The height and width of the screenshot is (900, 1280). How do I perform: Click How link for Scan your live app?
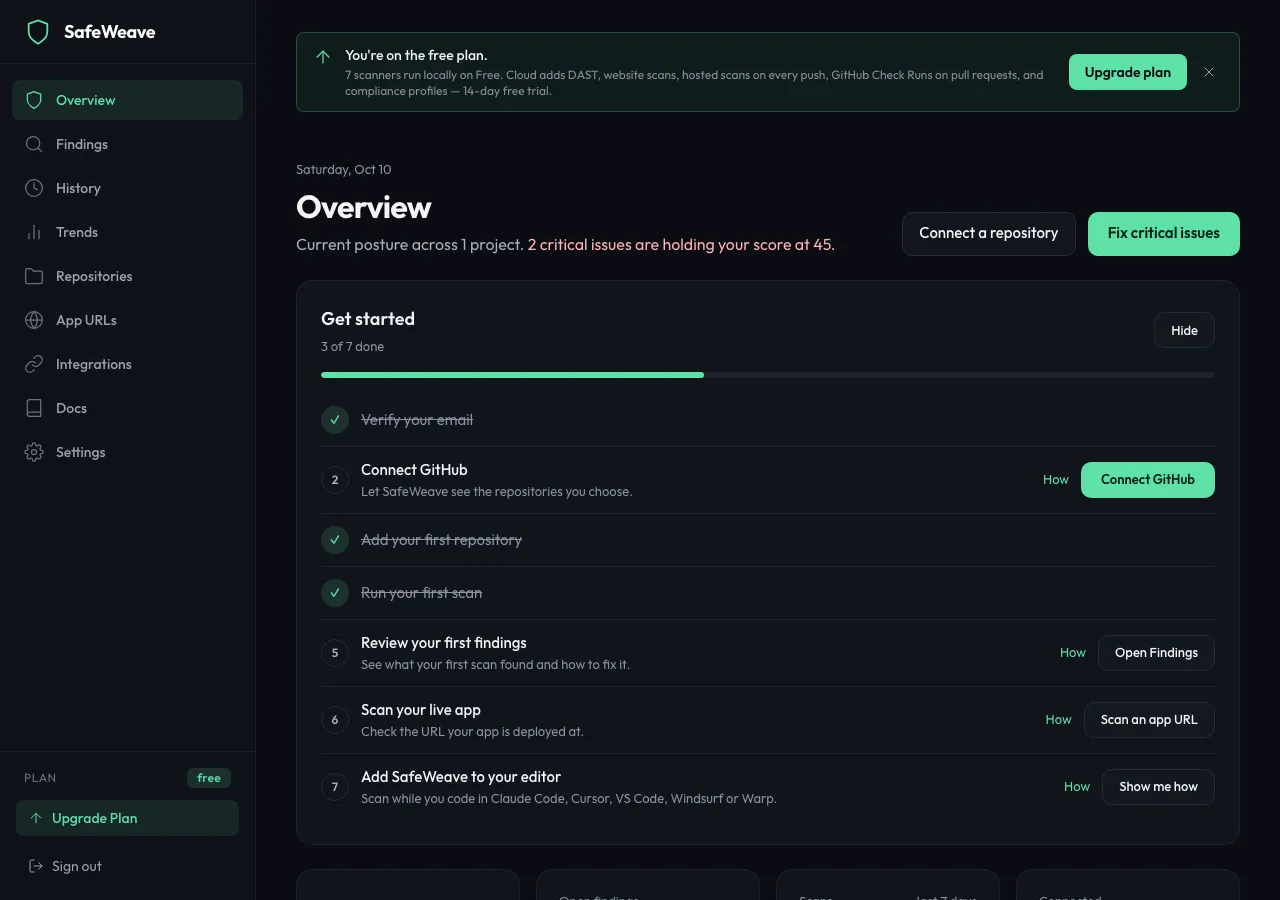[x=1058, y=720]
